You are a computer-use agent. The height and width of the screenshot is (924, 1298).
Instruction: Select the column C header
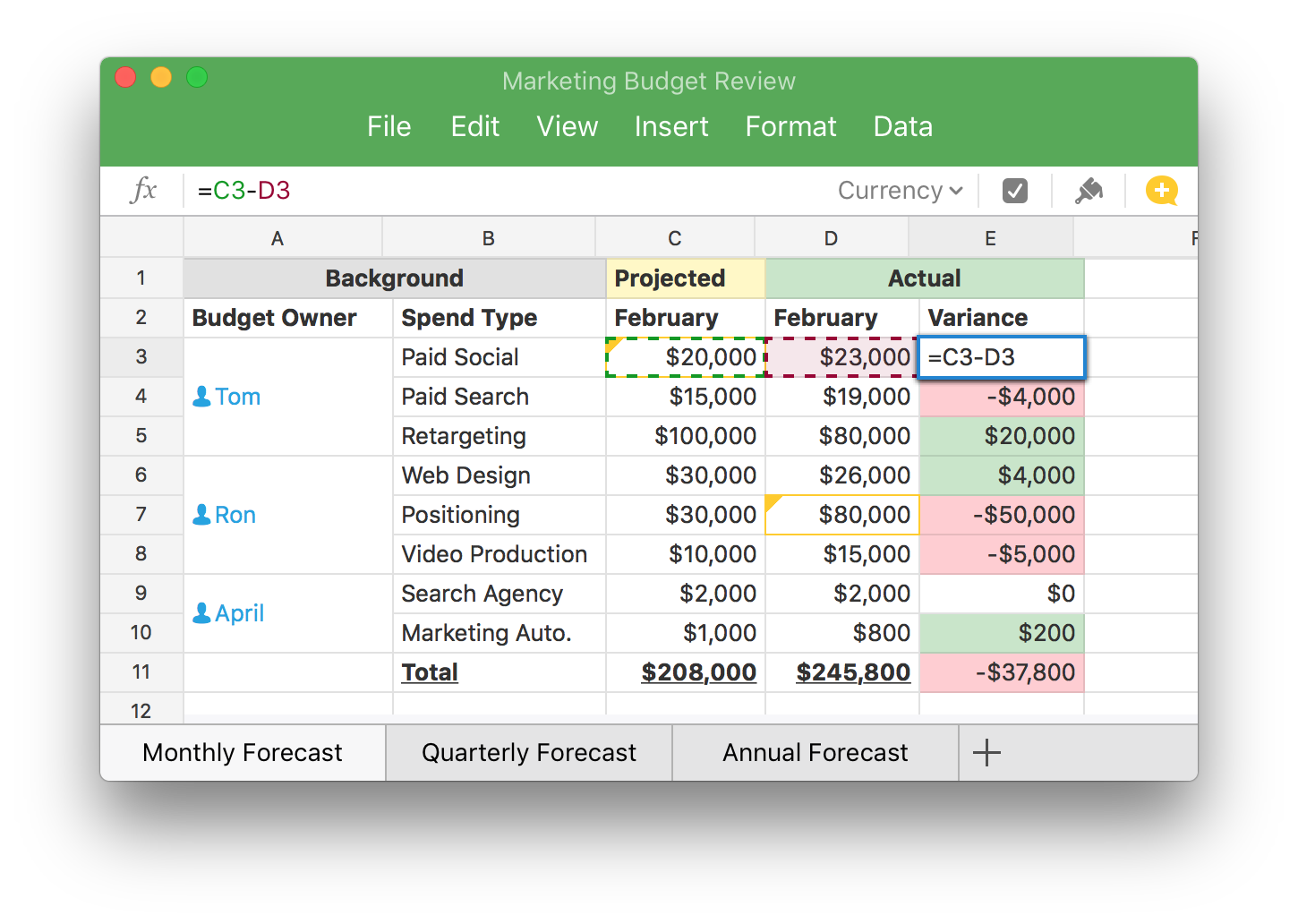(674, 237)
